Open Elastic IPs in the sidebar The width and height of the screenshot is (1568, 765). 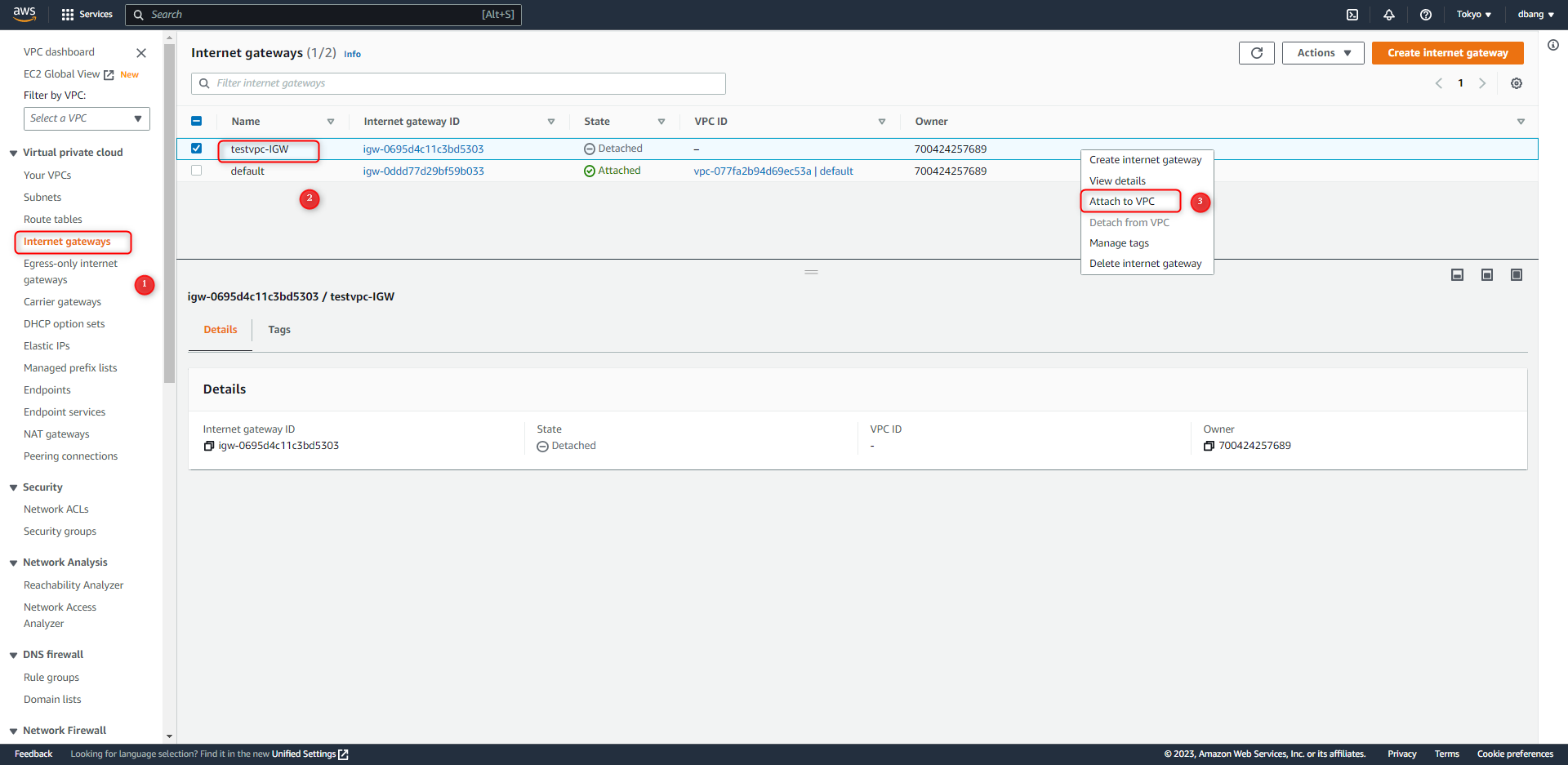coord(47,346)
